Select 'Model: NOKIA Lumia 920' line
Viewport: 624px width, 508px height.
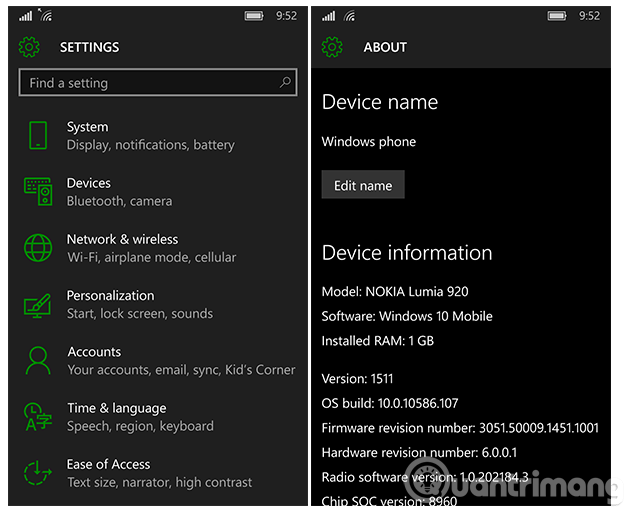395,292
